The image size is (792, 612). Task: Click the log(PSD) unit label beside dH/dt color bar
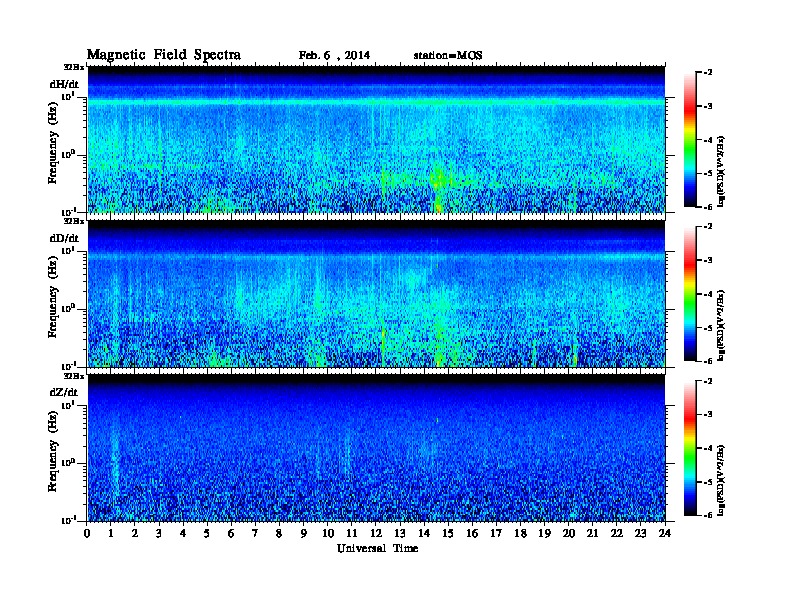tap(722, 172)
